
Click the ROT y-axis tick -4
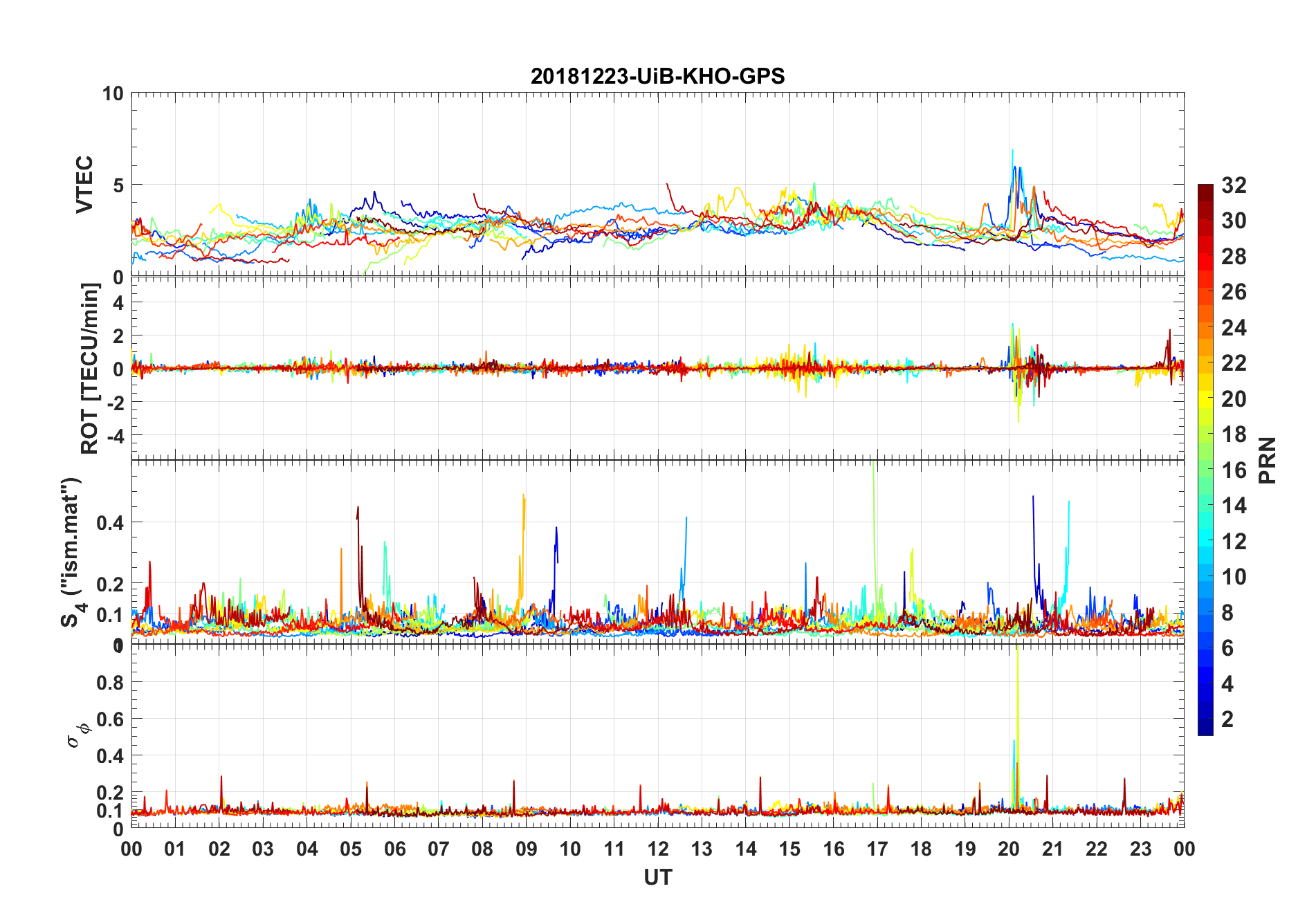pyautogui.click(x=115, y=436)
